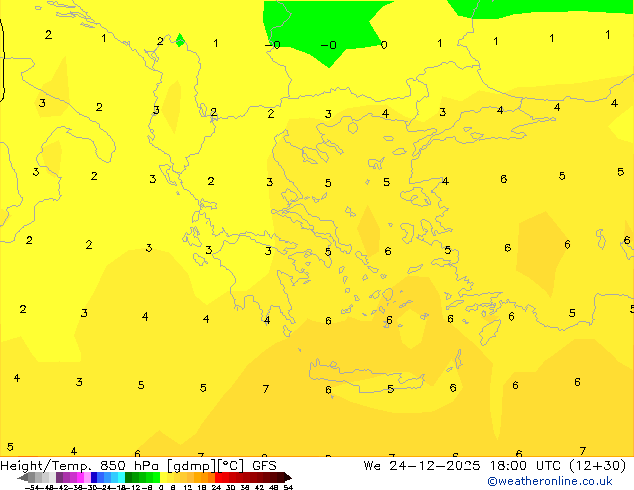Click the dark right arrow end of the legend
The image size is (634, 490).
288,477
